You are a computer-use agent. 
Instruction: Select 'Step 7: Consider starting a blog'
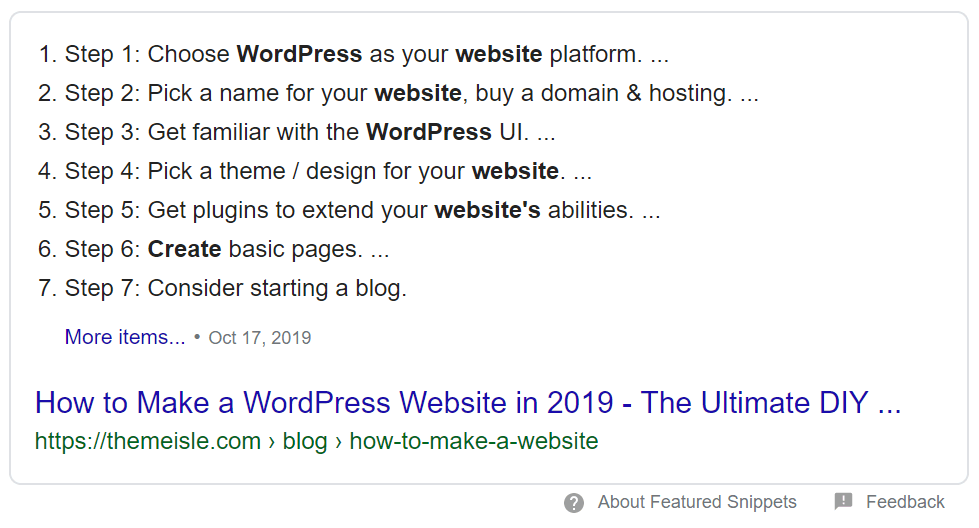tap(222, 288)
